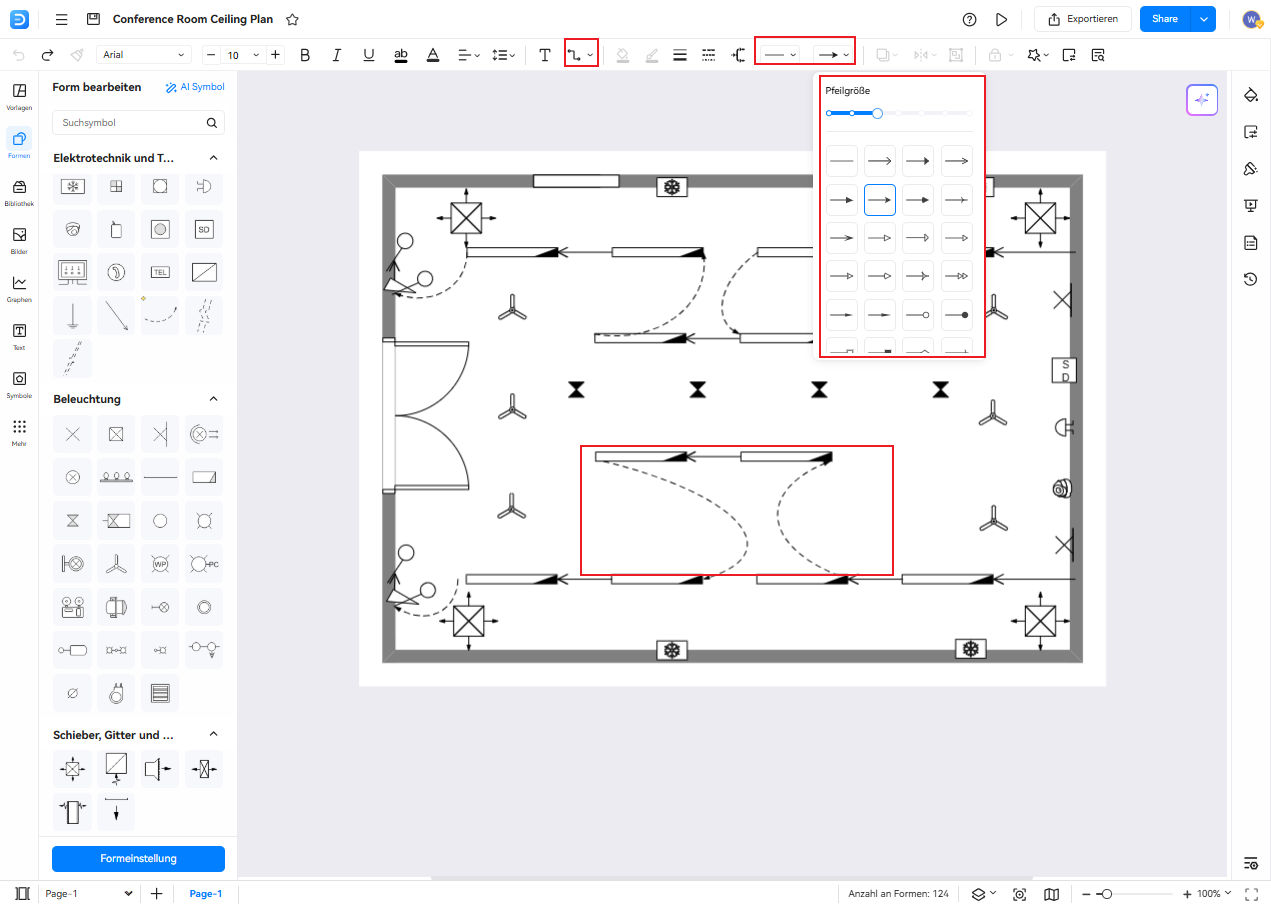Click the Text tool in the left sidebar
The image size is (1271, 906).
tap(19, 335)
